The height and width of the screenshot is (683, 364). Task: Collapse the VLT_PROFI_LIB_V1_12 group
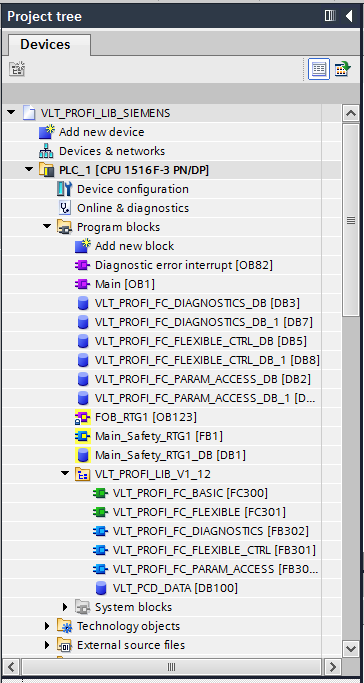65,473
